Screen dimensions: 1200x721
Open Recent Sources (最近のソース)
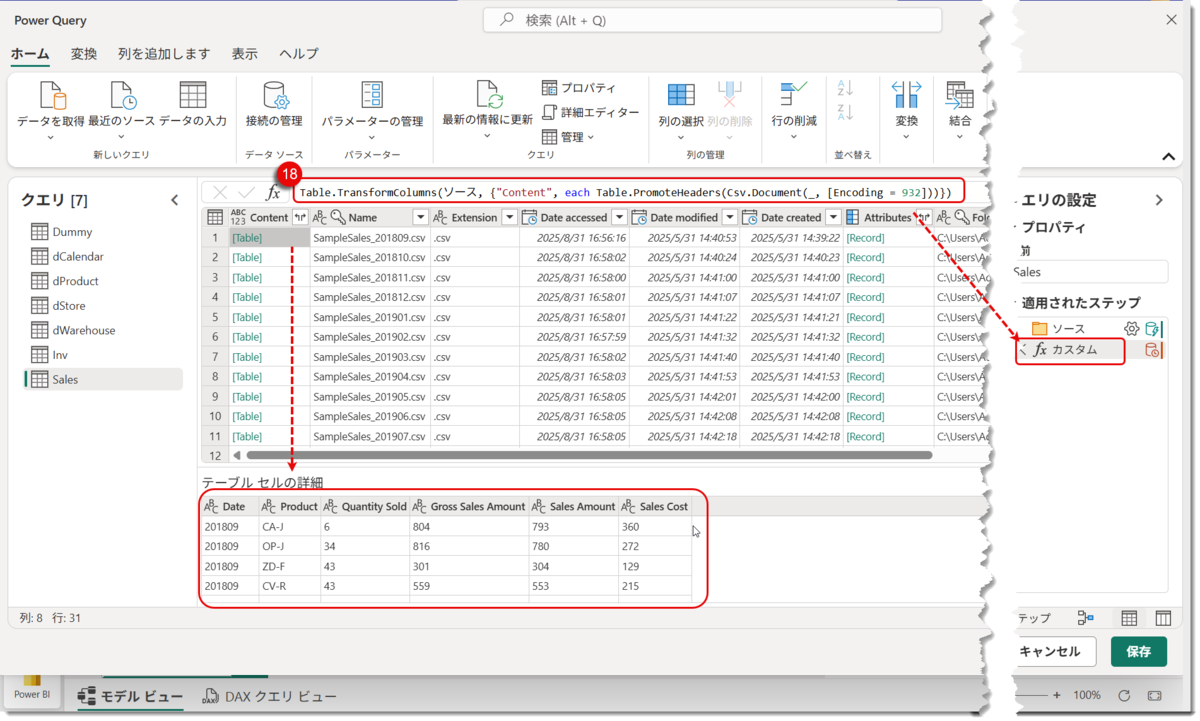[122, 110]
